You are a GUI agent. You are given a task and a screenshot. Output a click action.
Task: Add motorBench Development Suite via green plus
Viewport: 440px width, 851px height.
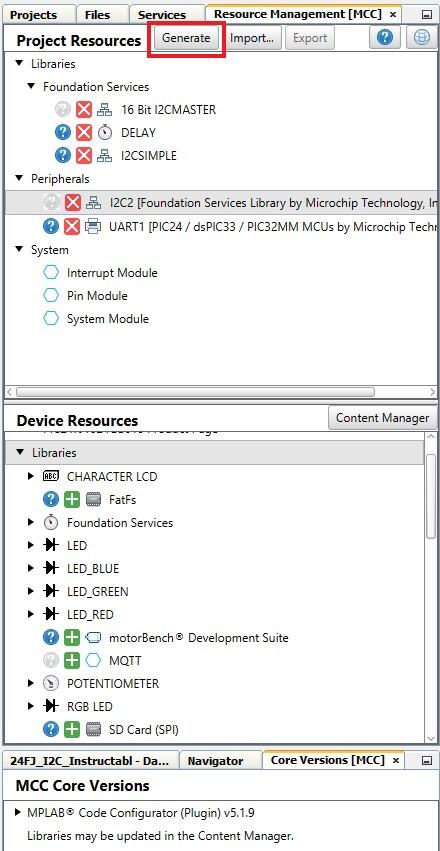pos(72,638)
